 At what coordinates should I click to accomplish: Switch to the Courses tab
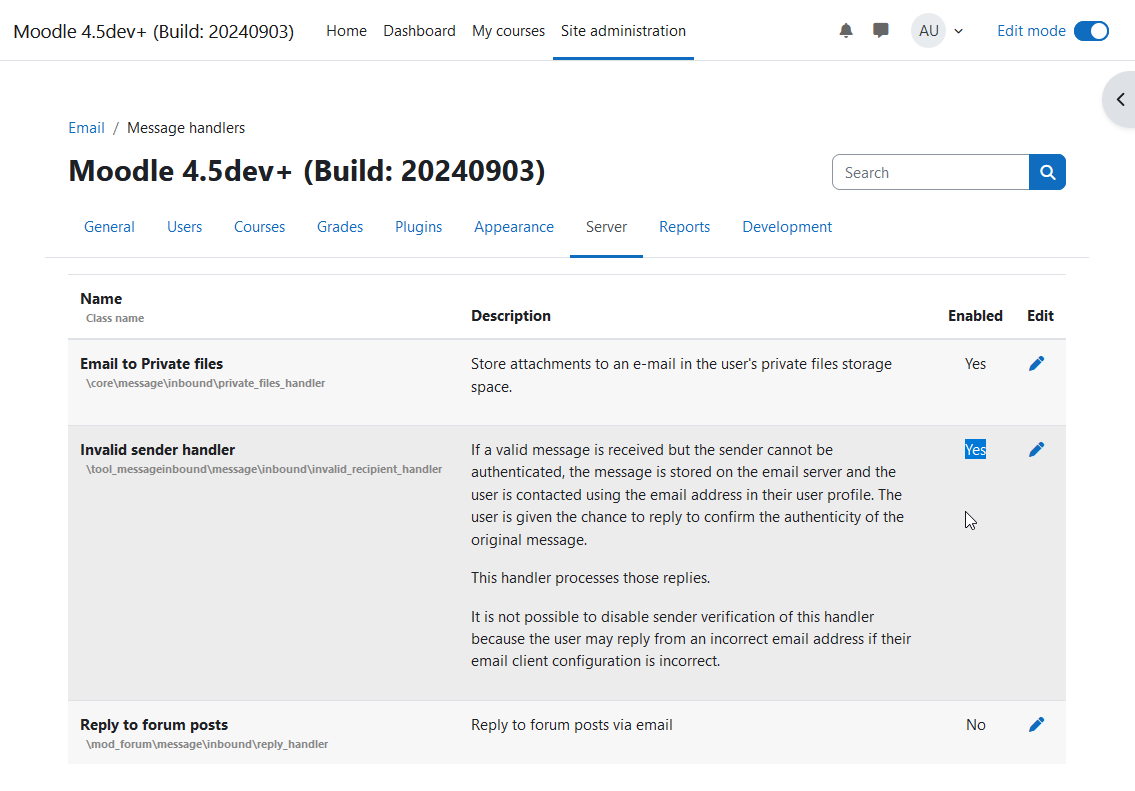[259, 227]
